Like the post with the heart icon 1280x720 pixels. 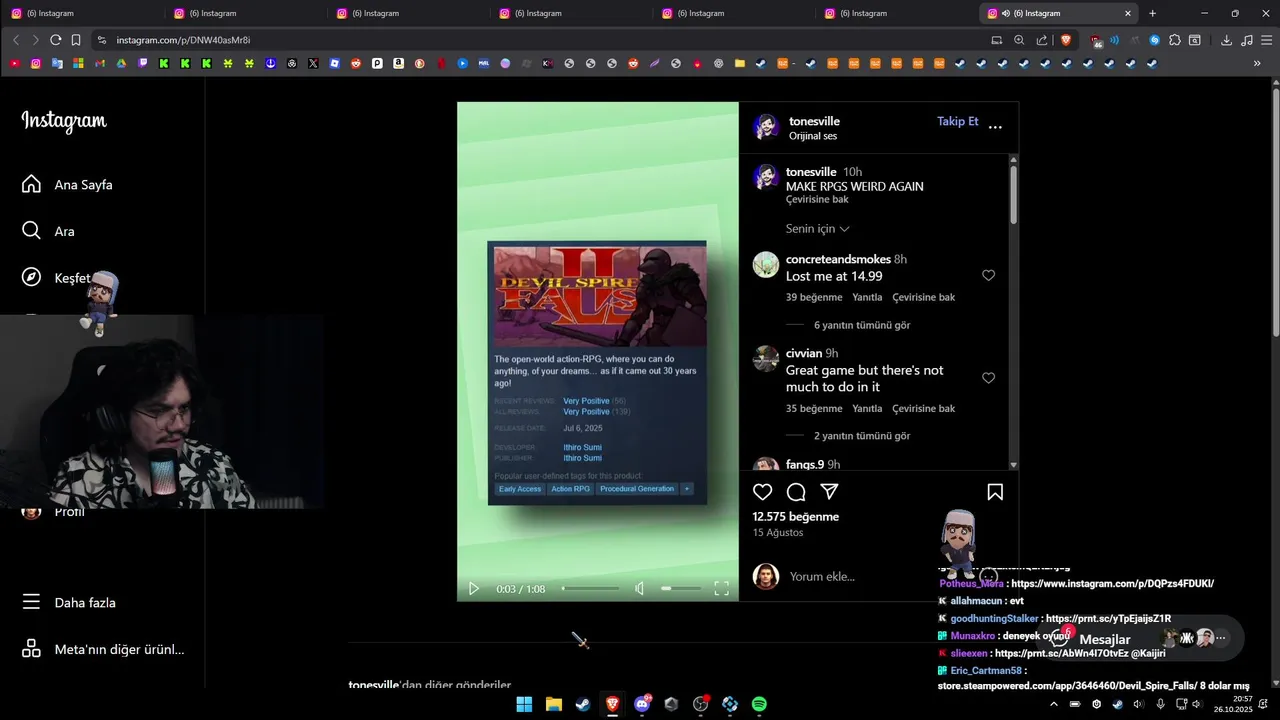(763, 492)
